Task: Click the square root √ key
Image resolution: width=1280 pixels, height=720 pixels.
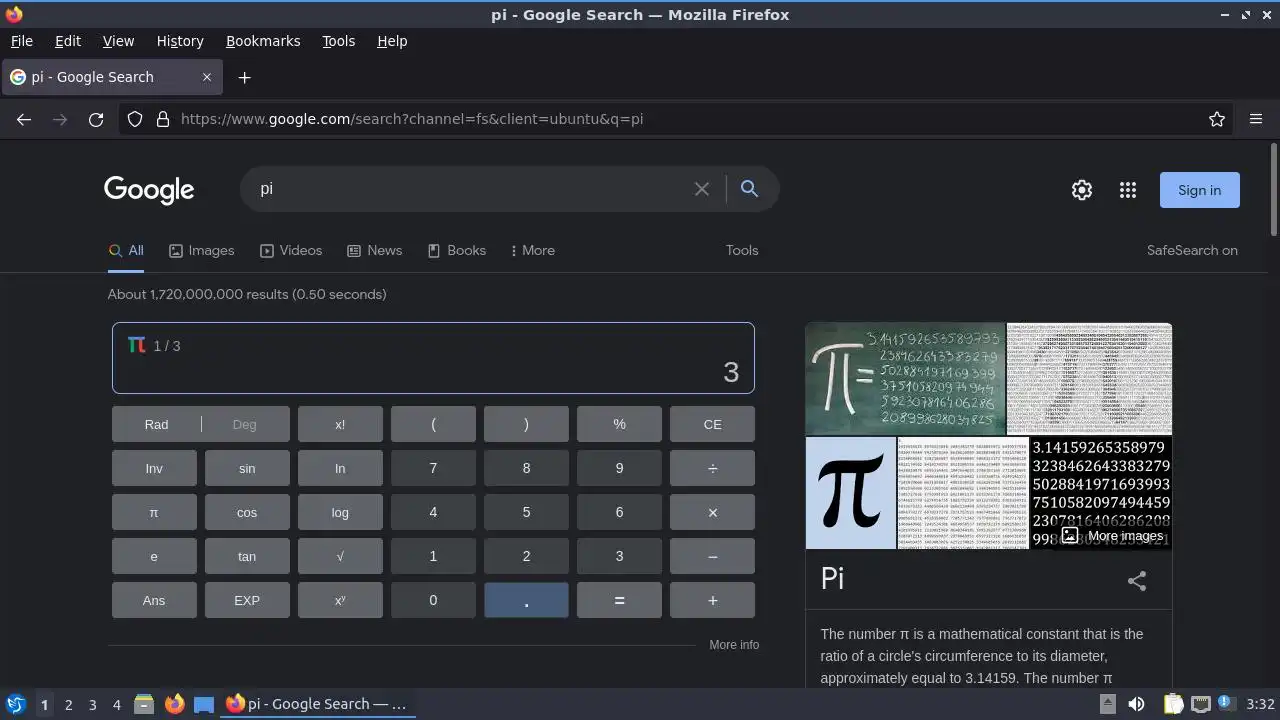Action: click(x=340, y=556)
